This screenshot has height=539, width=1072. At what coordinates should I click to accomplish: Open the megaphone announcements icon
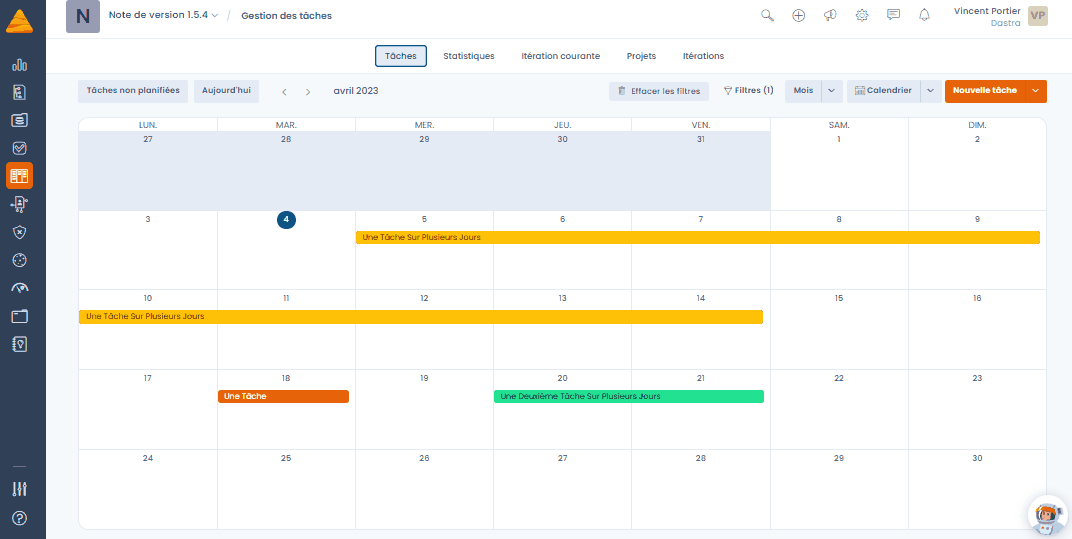pos(830,15)
